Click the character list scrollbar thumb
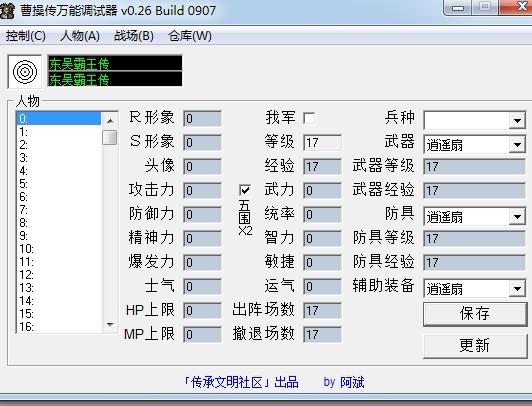 [x=110, y=137]
